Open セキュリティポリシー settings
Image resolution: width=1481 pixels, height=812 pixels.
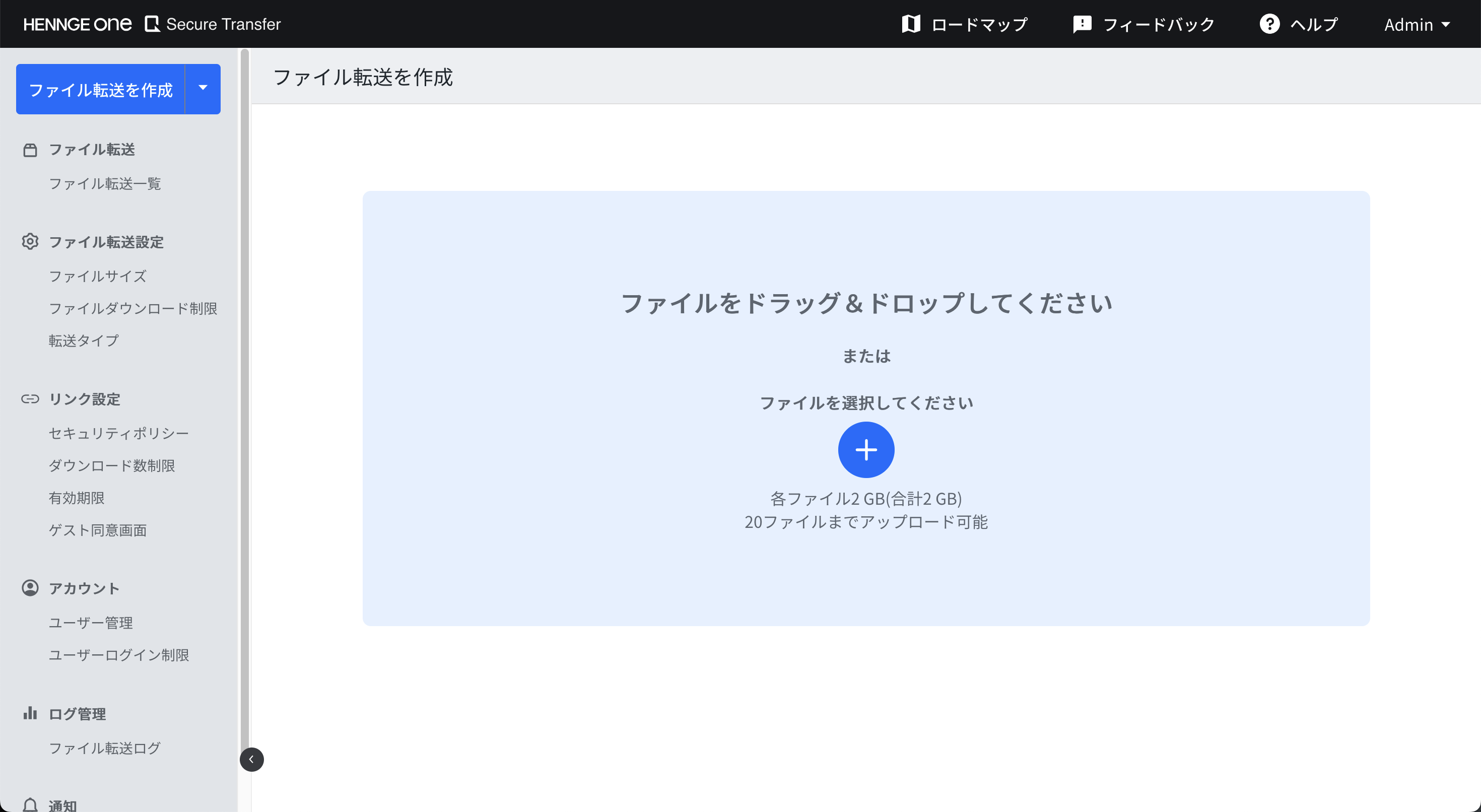point(118,433)
